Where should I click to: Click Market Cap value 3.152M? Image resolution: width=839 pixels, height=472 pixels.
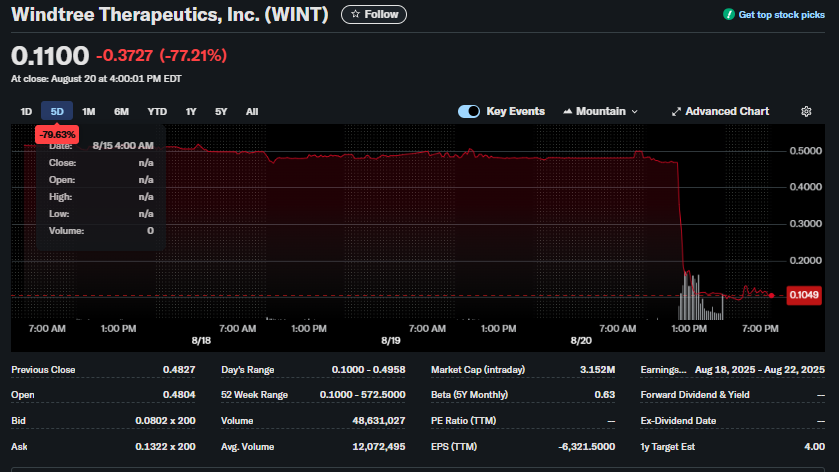pos(597,370)
